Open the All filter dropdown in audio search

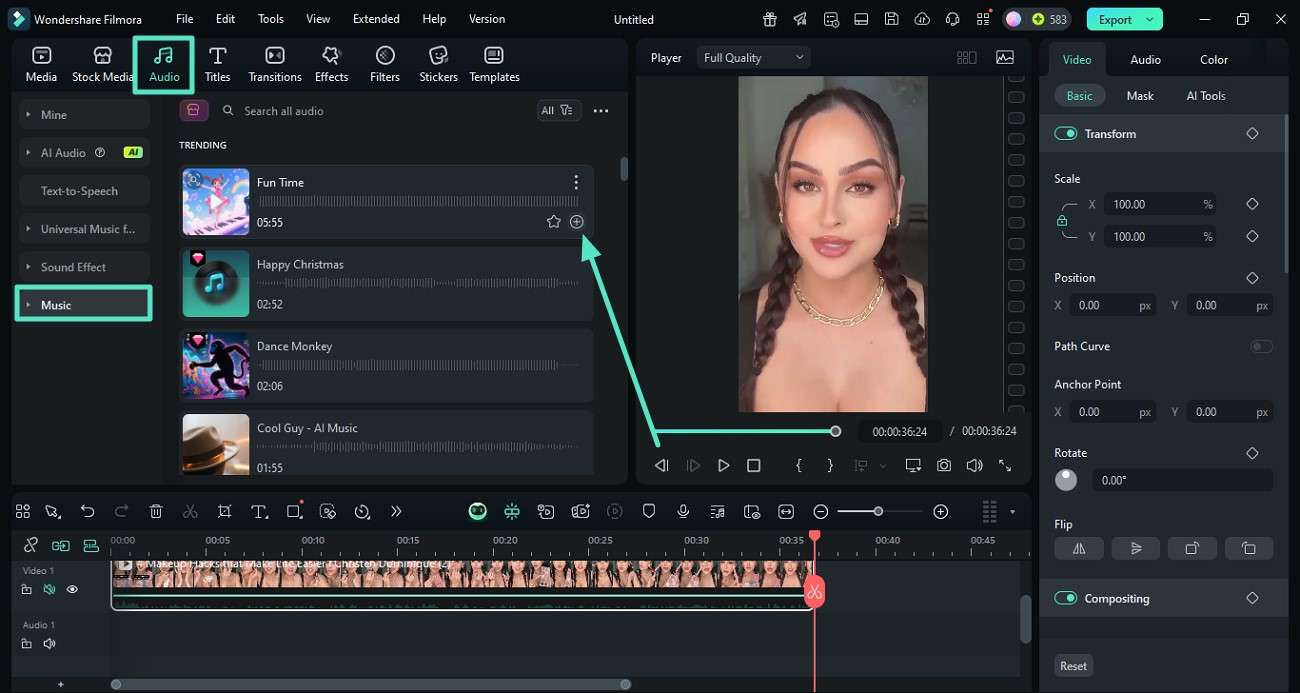tap(558, 111)
